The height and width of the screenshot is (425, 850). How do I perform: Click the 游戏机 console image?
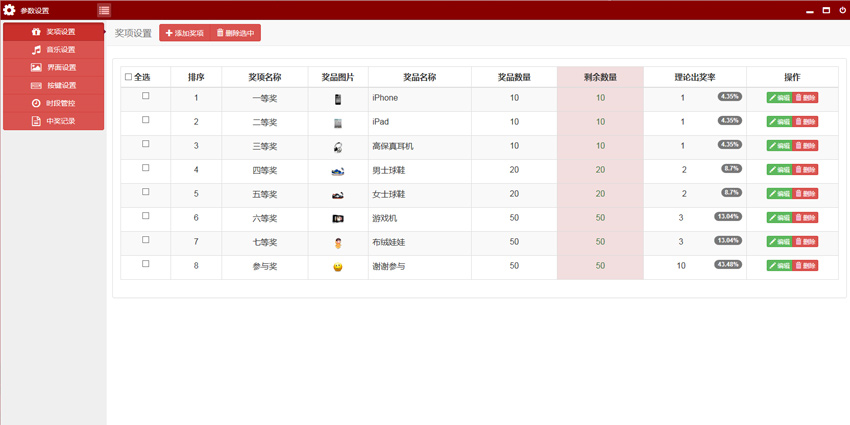(x=338, y=219)
